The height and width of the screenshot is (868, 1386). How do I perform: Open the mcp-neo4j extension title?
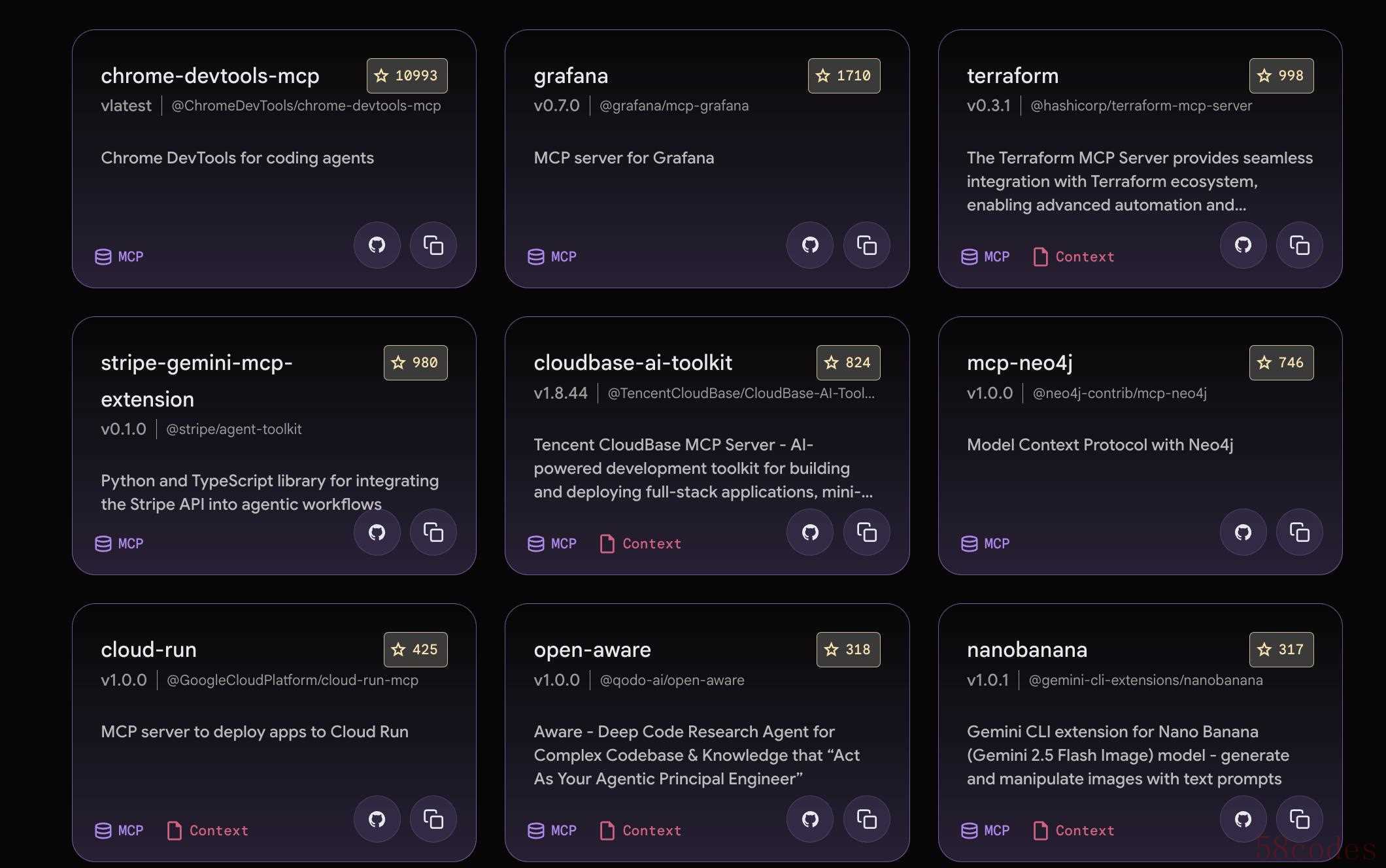coord(1019,363)
